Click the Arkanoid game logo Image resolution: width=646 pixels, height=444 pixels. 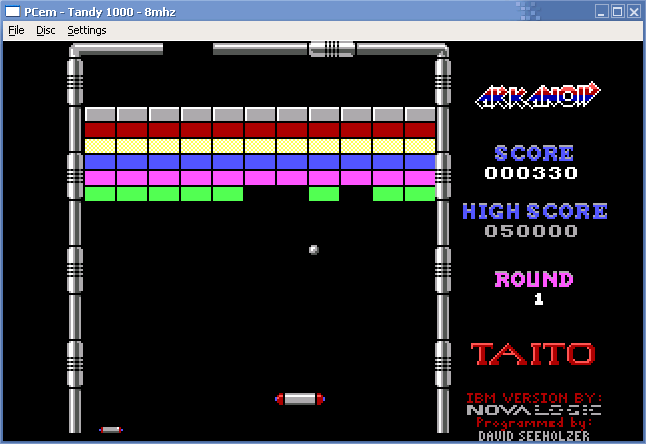(x=538, y=95)
